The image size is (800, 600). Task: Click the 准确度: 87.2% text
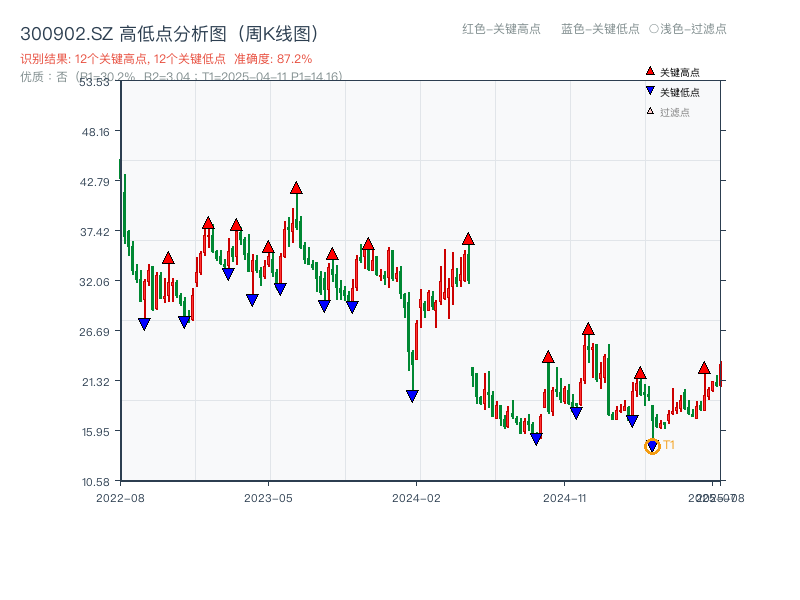tap(273, 59)
